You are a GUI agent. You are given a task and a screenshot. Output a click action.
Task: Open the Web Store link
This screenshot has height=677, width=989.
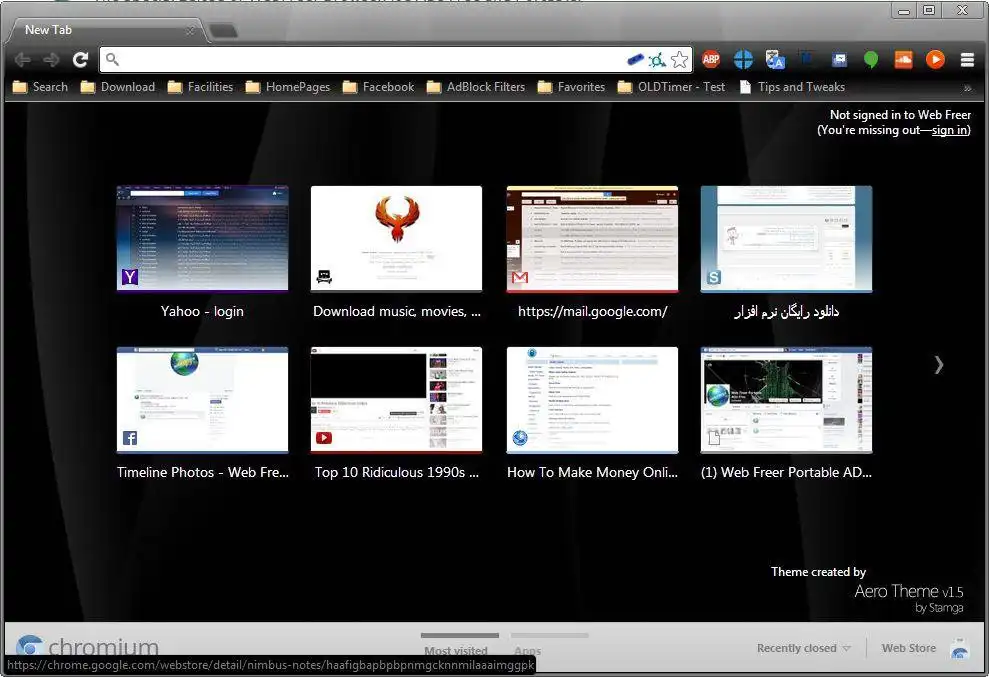click(908, 648)
